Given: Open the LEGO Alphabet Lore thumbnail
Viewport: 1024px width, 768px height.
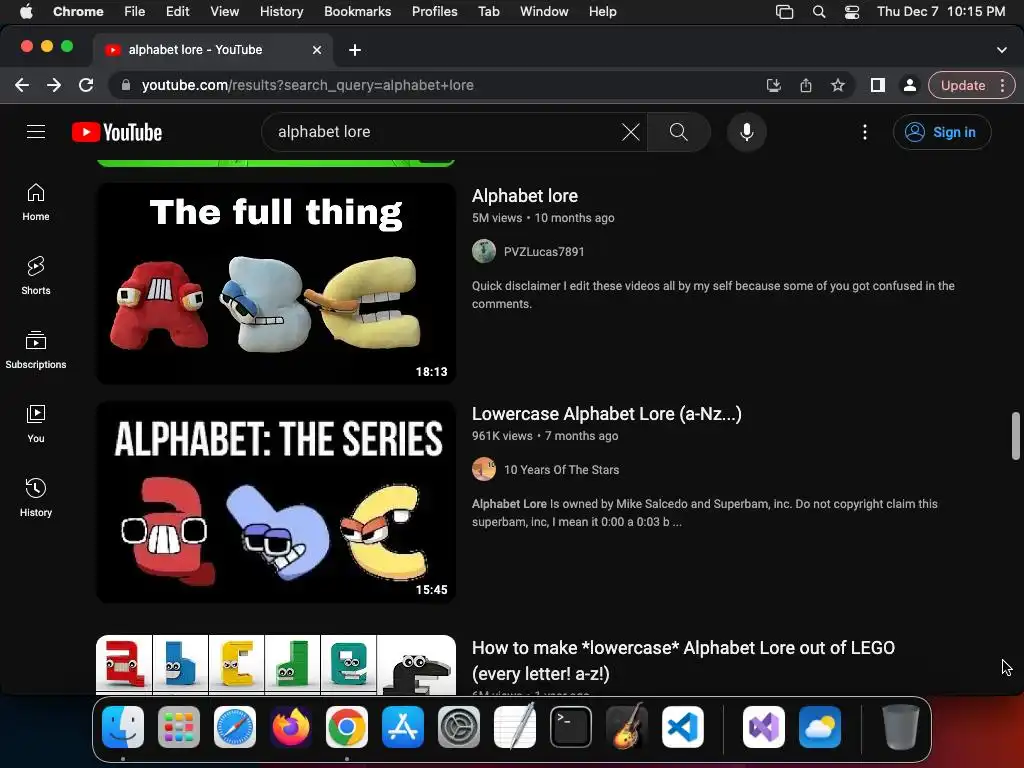Looking at the screenshot, I should 276,664.
